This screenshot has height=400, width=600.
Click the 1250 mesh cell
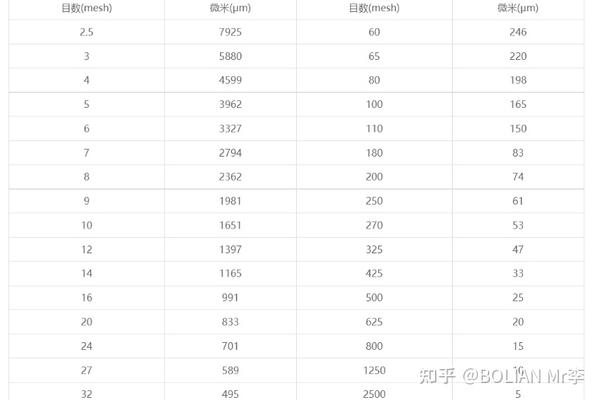pos(374,370)
